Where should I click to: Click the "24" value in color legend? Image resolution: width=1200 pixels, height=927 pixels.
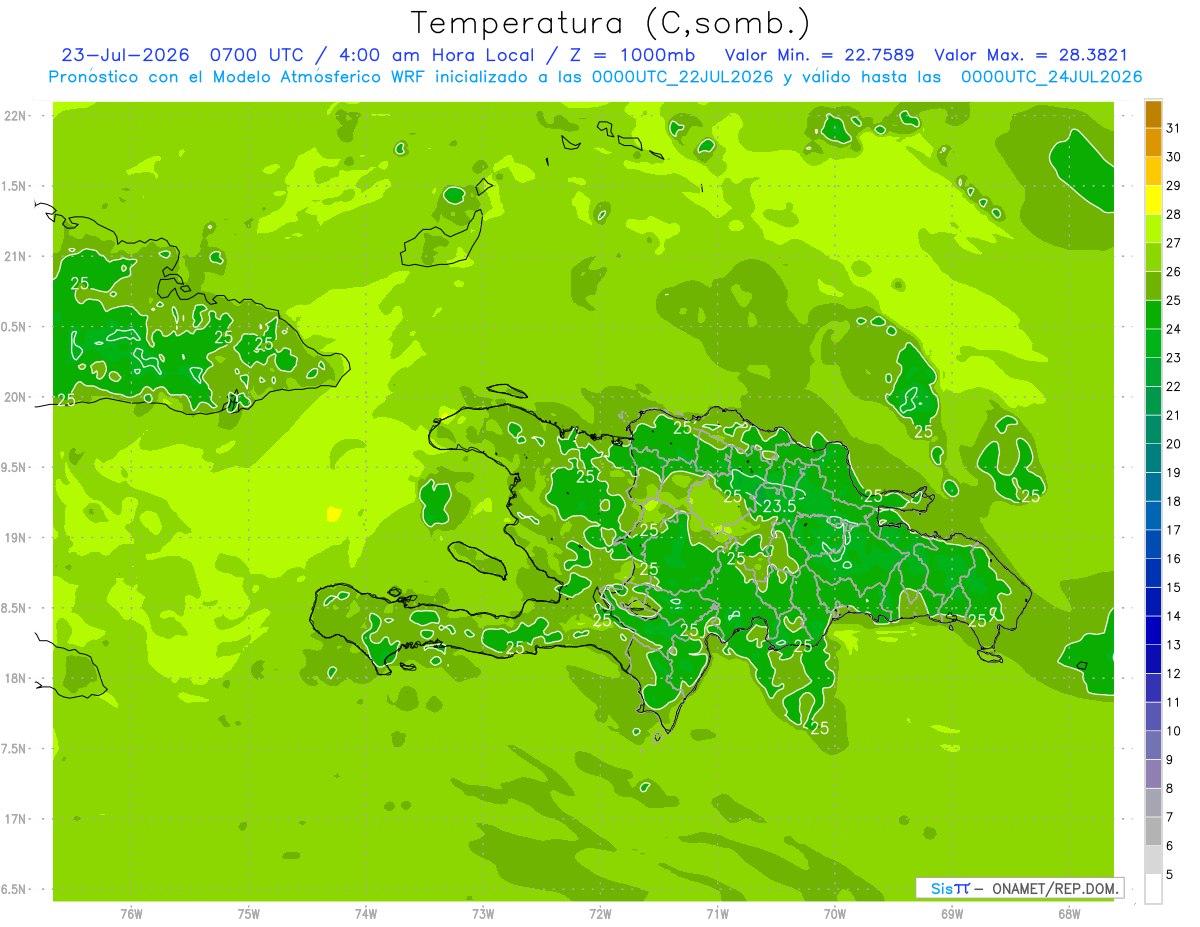[x=1173, y=329]
